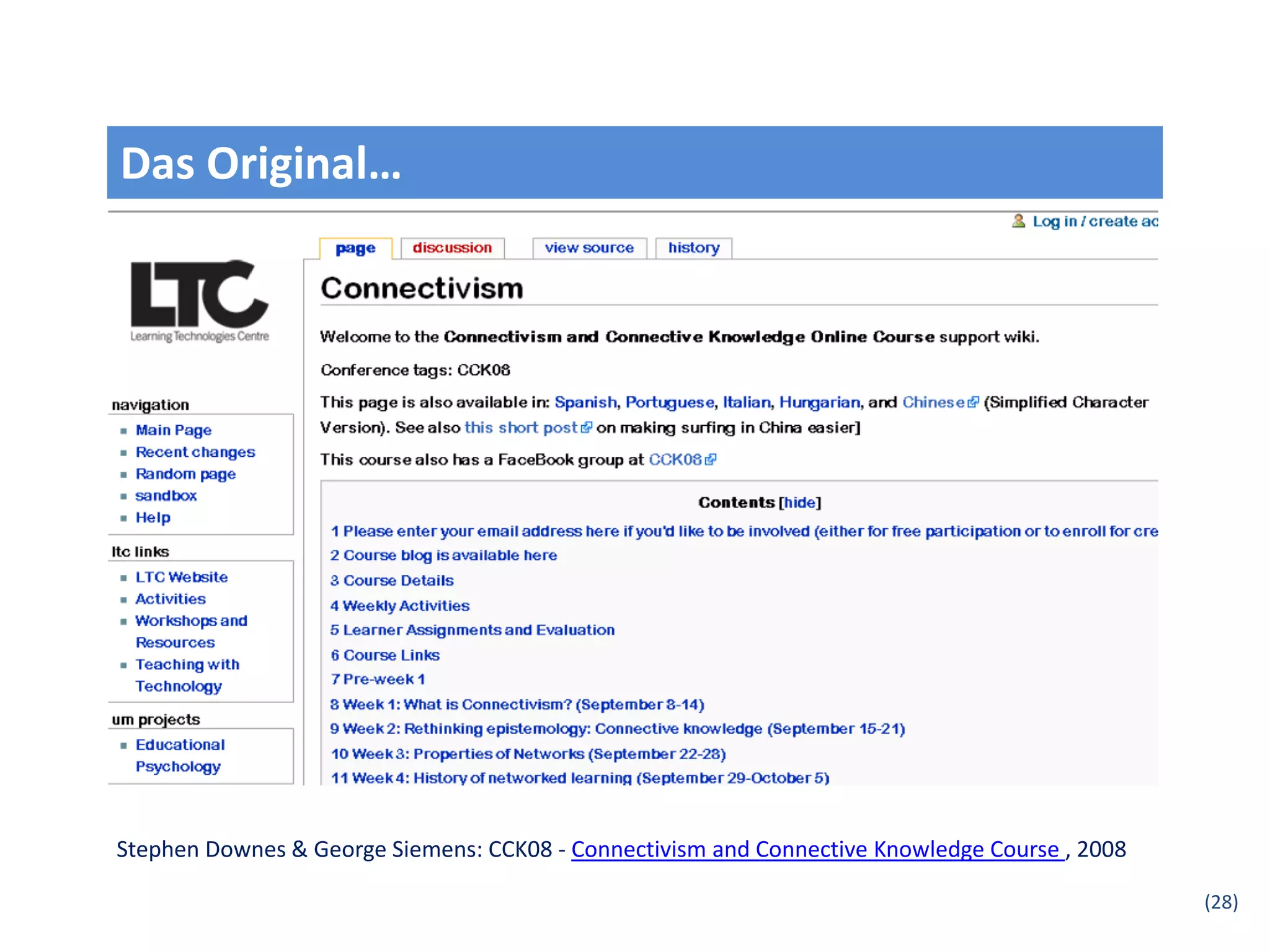Open the 'history' tab
The image size is (1270, 952).
(x=693, y=248)
